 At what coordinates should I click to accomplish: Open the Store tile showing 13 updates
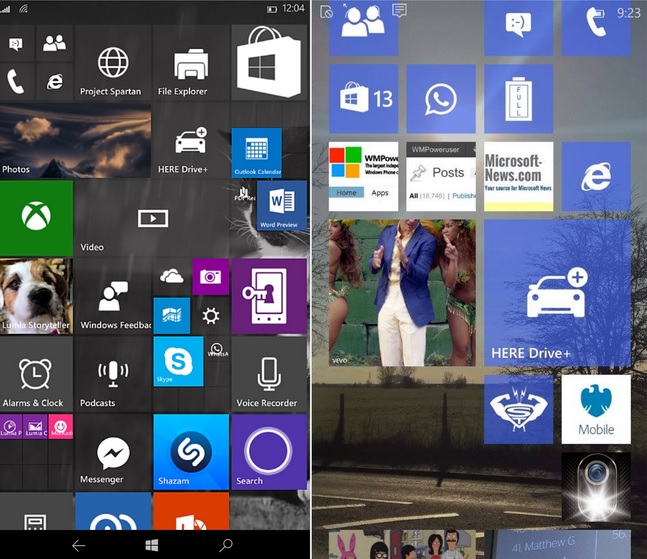pos(363,99)
